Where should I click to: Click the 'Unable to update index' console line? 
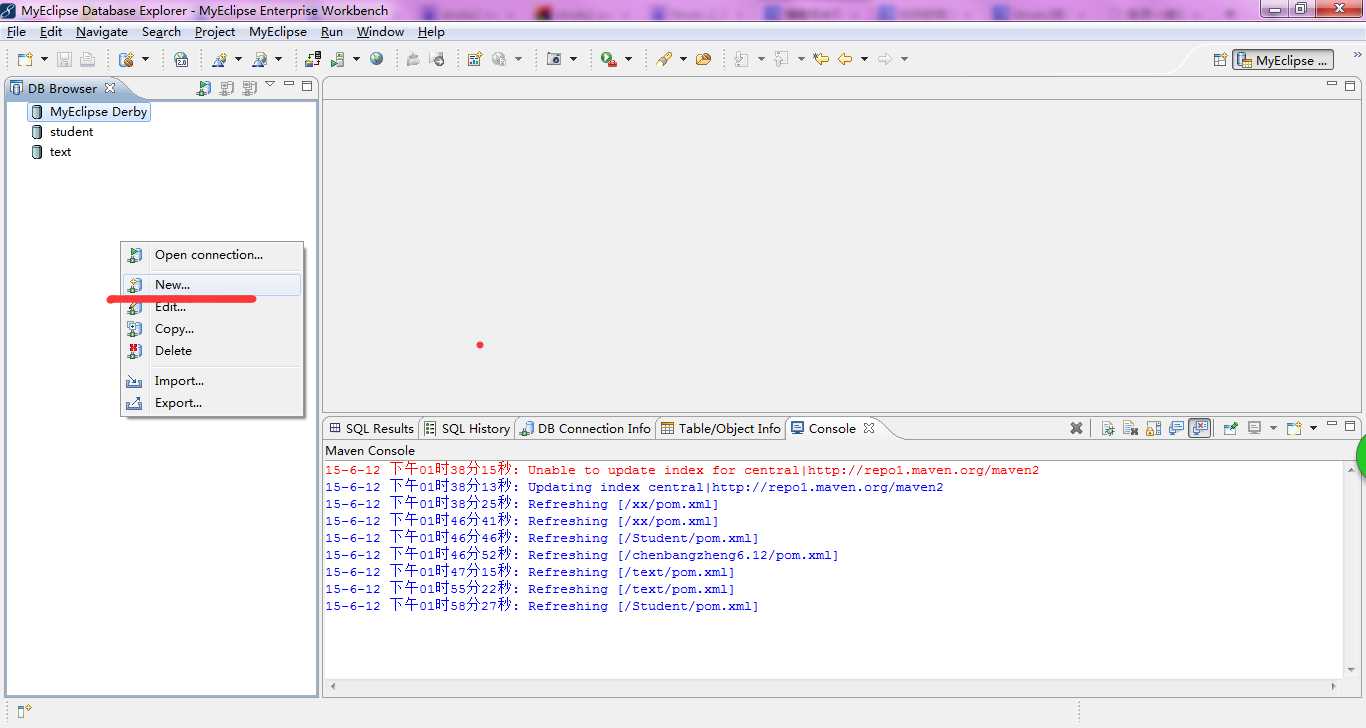point(682,470)
